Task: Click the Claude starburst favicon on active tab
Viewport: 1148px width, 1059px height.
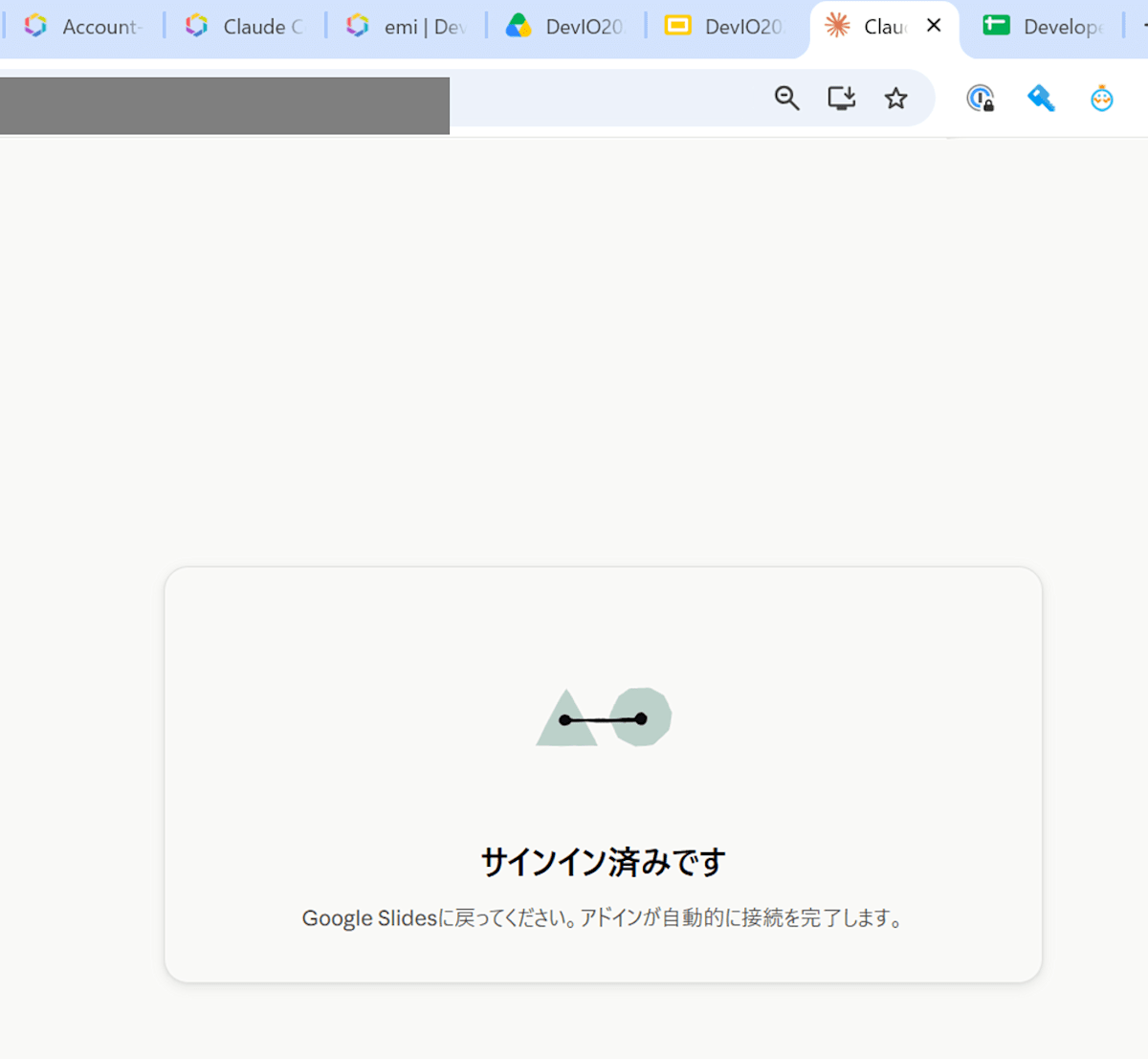Action: point(837,26)
